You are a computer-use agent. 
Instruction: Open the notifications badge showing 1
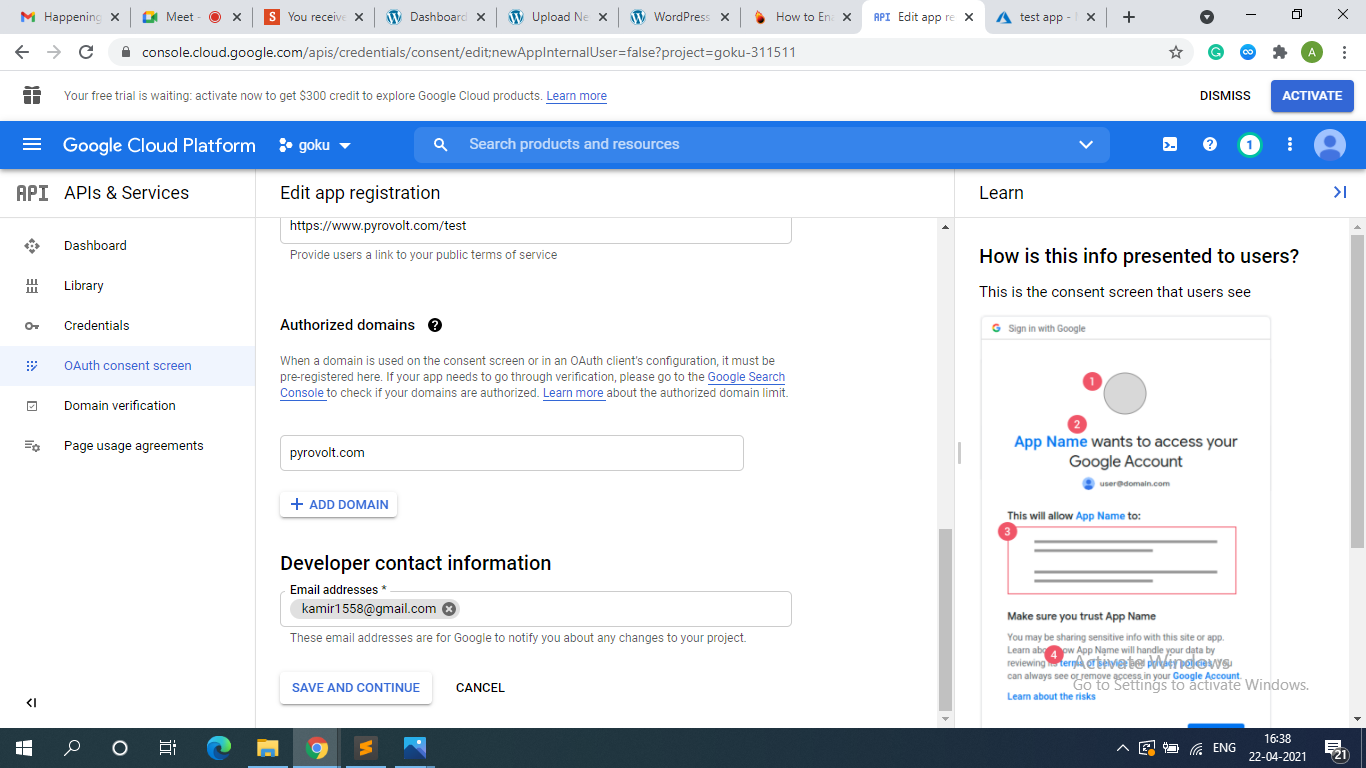1249,145
